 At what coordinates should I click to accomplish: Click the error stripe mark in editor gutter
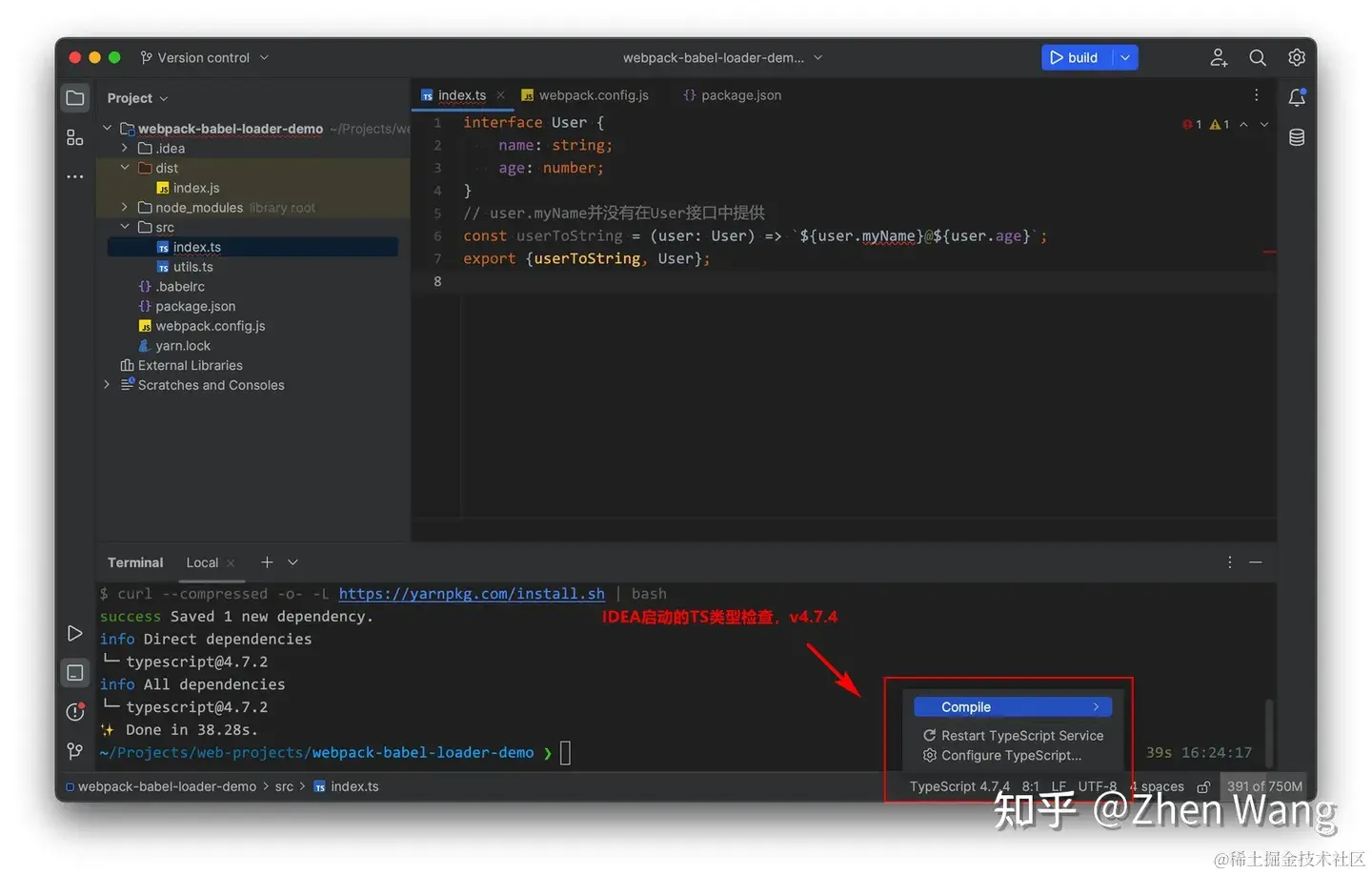(x=1269, y=252)
